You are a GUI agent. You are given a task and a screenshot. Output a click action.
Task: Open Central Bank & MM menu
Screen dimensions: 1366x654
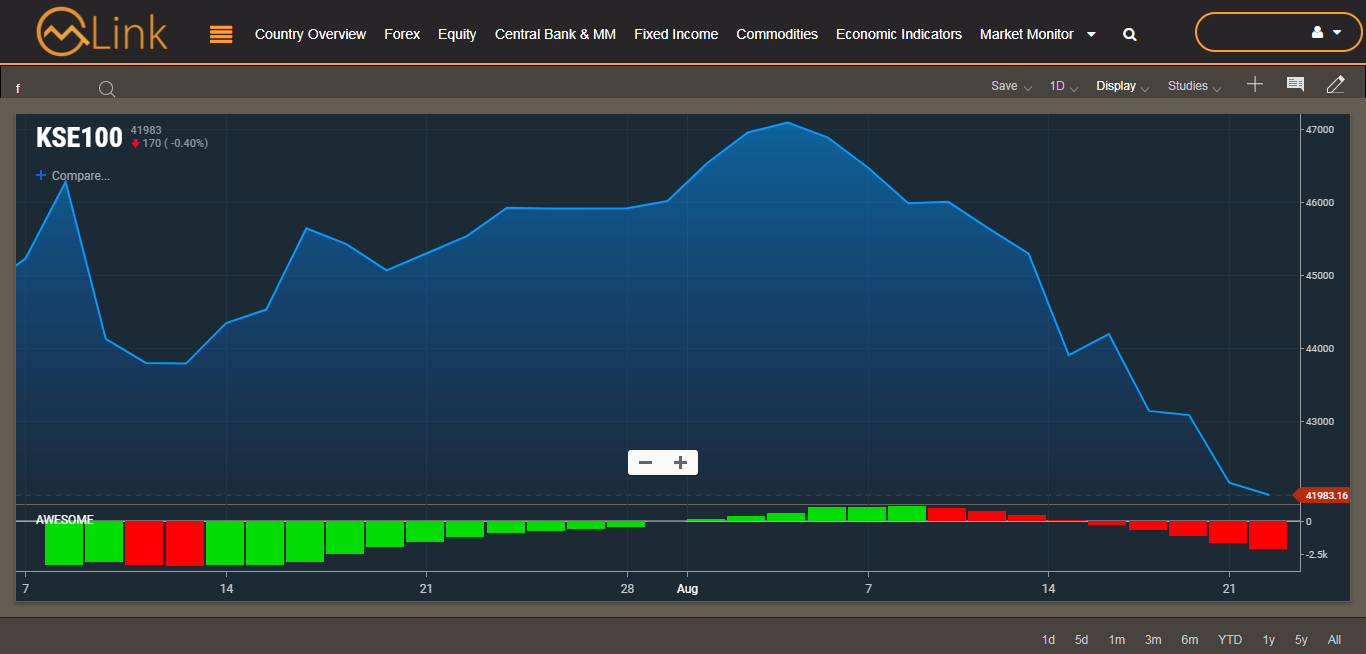555,34
